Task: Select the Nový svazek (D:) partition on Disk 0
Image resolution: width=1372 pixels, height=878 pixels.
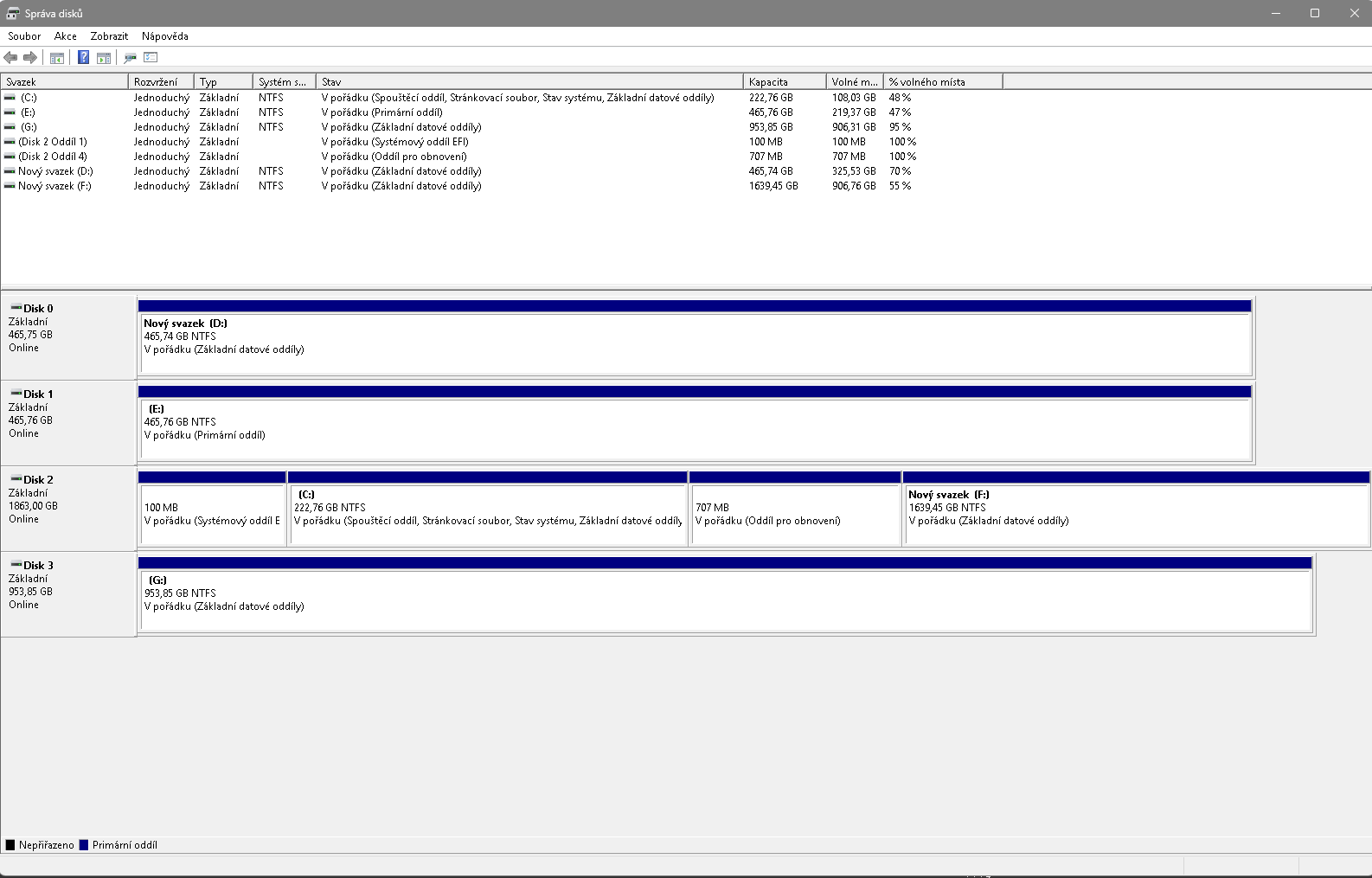Action: coord(696,338)
